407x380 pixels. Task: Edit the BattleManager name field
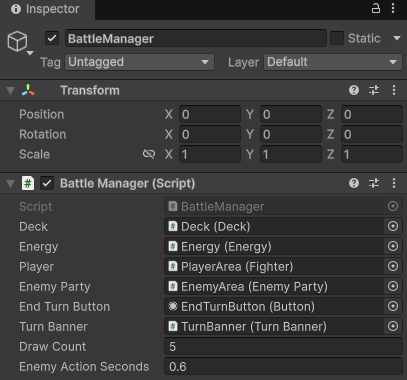[196, 38]
